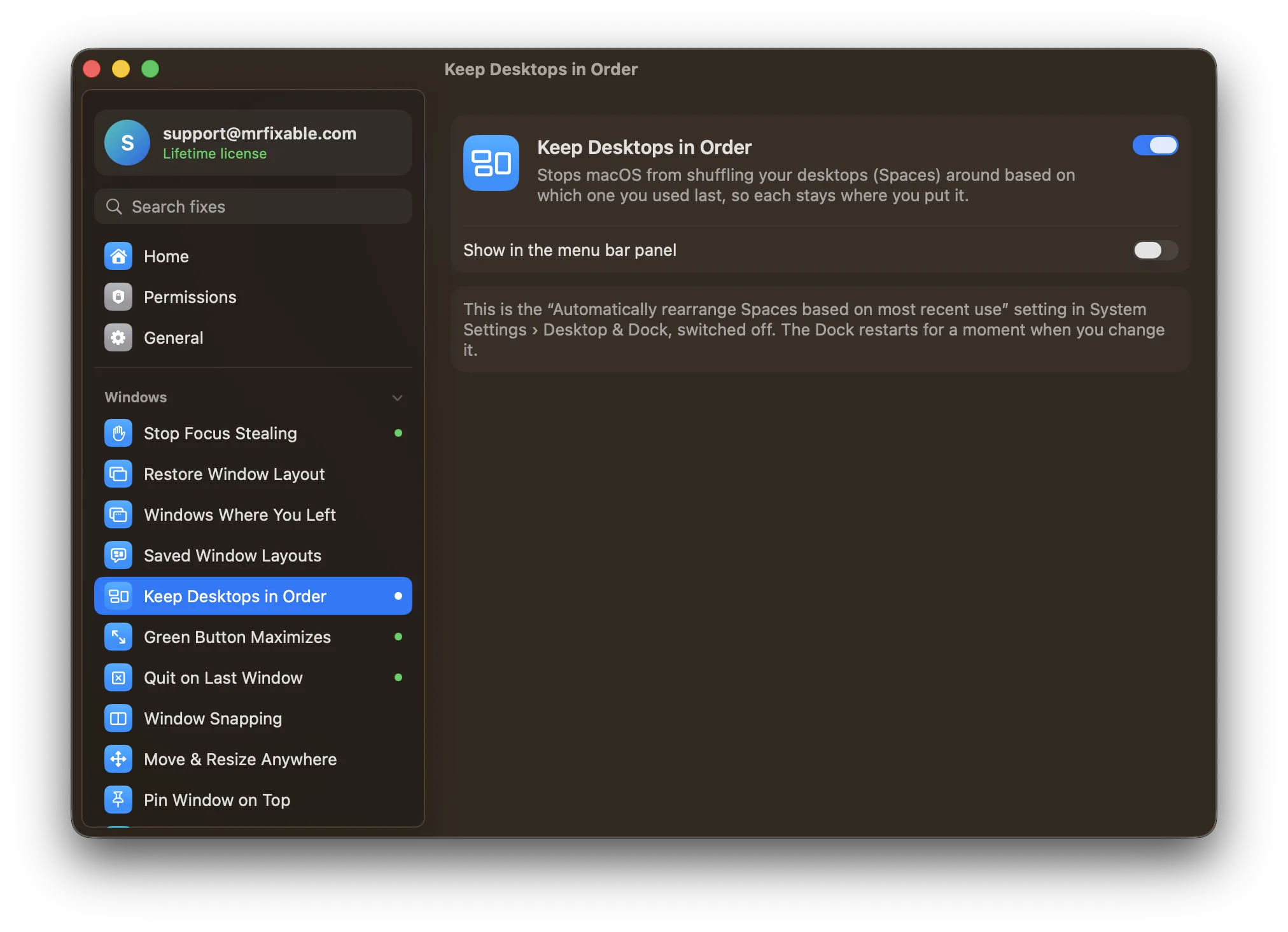1288x932 pixels.
Task: Select the General label
Action: tap(173, 338)
